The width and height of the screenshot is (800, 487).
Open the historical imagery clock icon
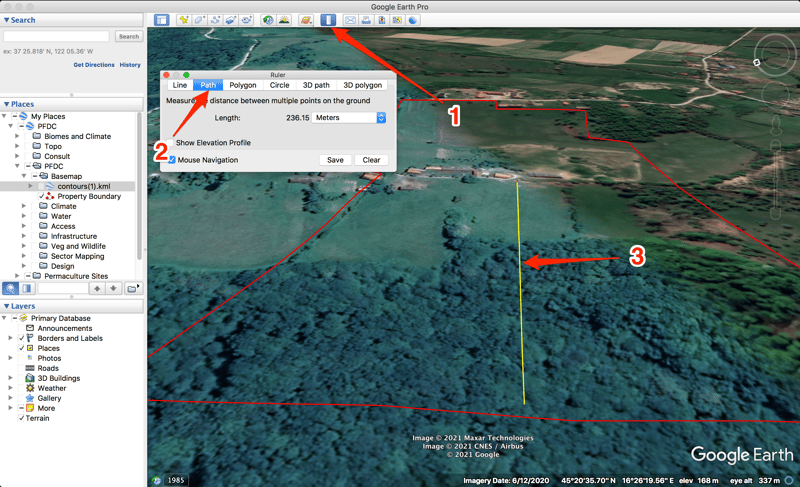pyautogui.click(x=268, y=20)
